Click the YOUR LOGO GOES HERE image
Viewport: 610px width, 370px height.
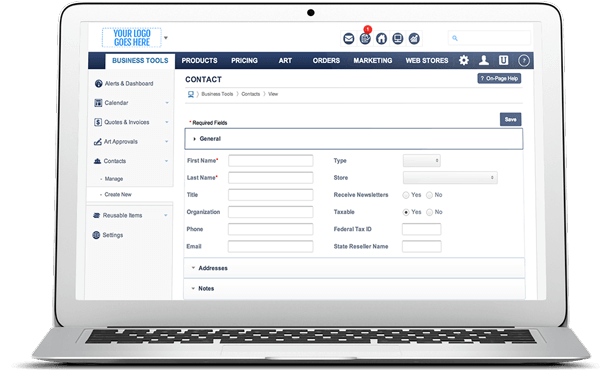(x=131, y=38)
